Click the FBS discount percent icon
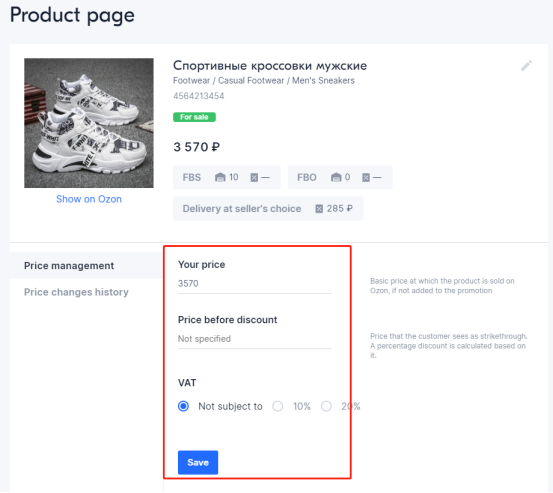The width and height of the screenshot is (553, 493). [x=254, y=177]
